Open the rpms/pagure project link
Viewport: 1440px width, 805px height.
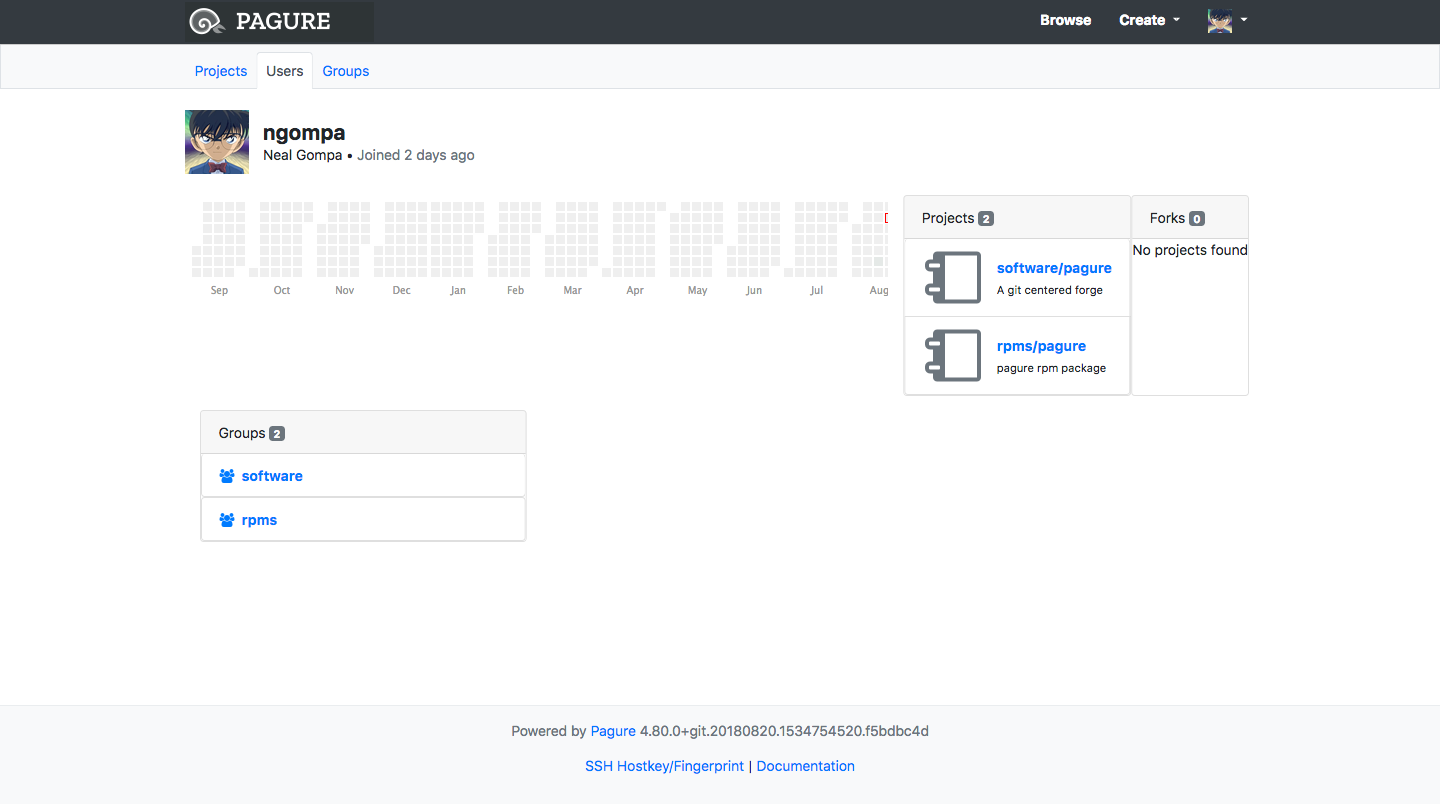coord(1041,346)
